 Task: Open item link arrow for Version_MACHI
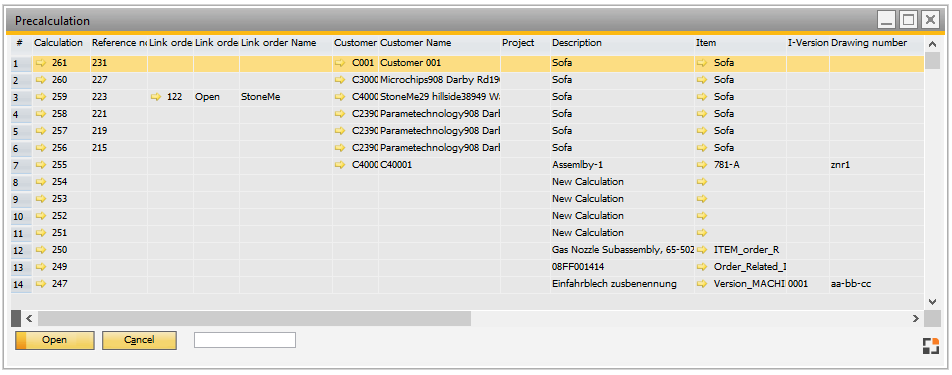[x=702, y=283]
